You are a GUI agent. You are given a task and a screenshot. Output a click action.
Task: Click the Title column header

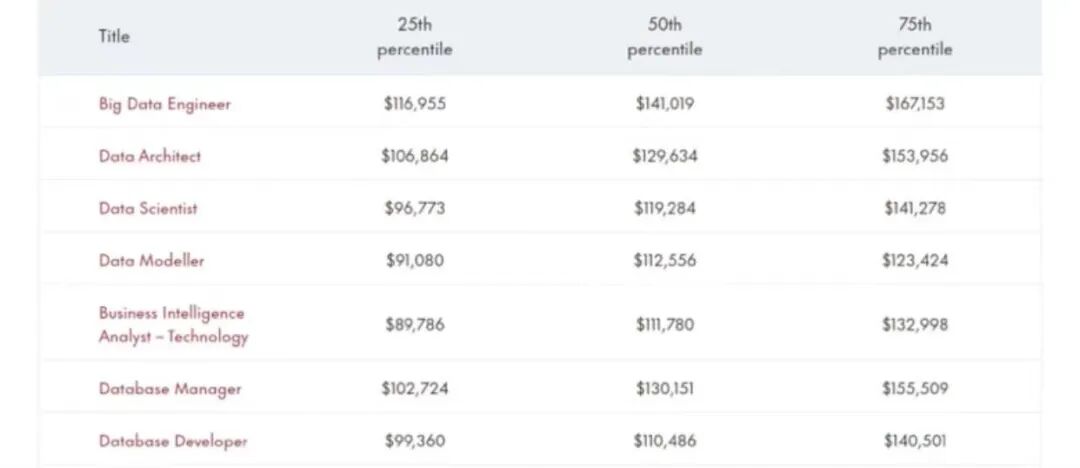coord(114,36)
